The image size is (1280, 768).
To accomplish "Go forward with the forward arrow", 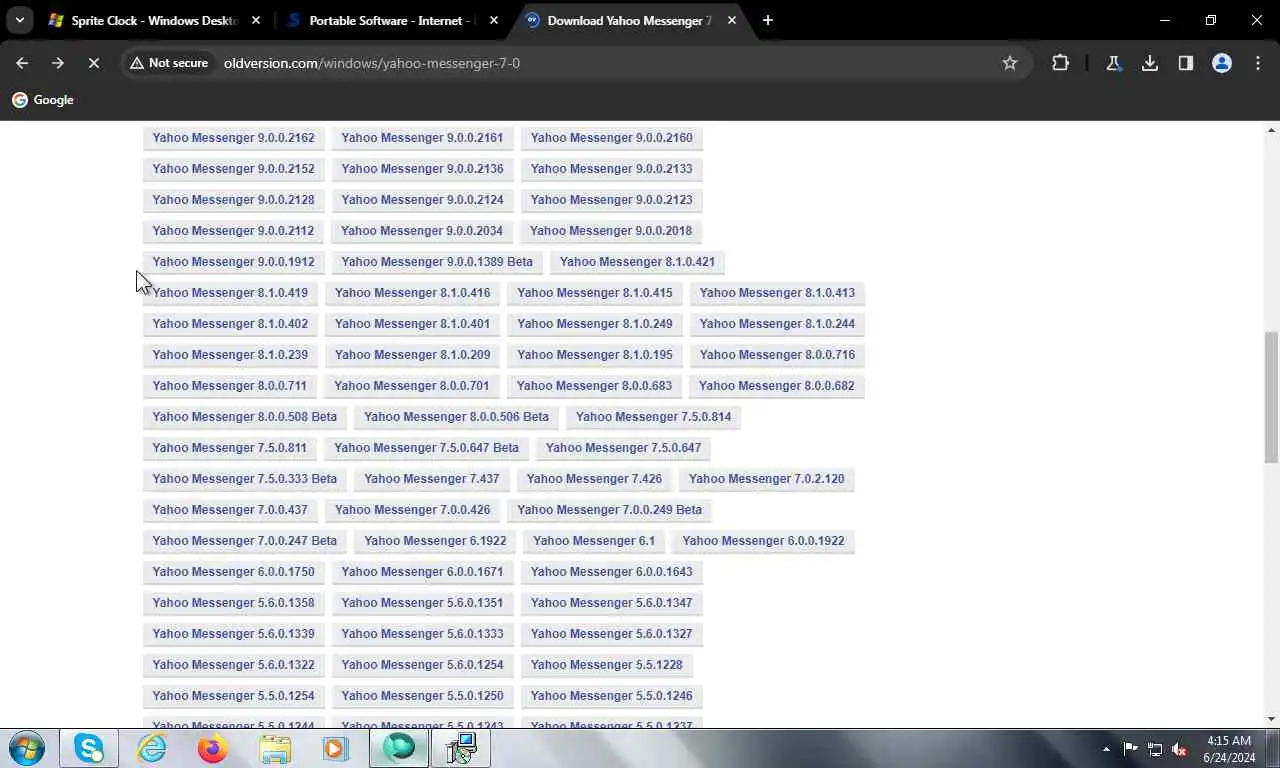I will (x=58, y=63).
